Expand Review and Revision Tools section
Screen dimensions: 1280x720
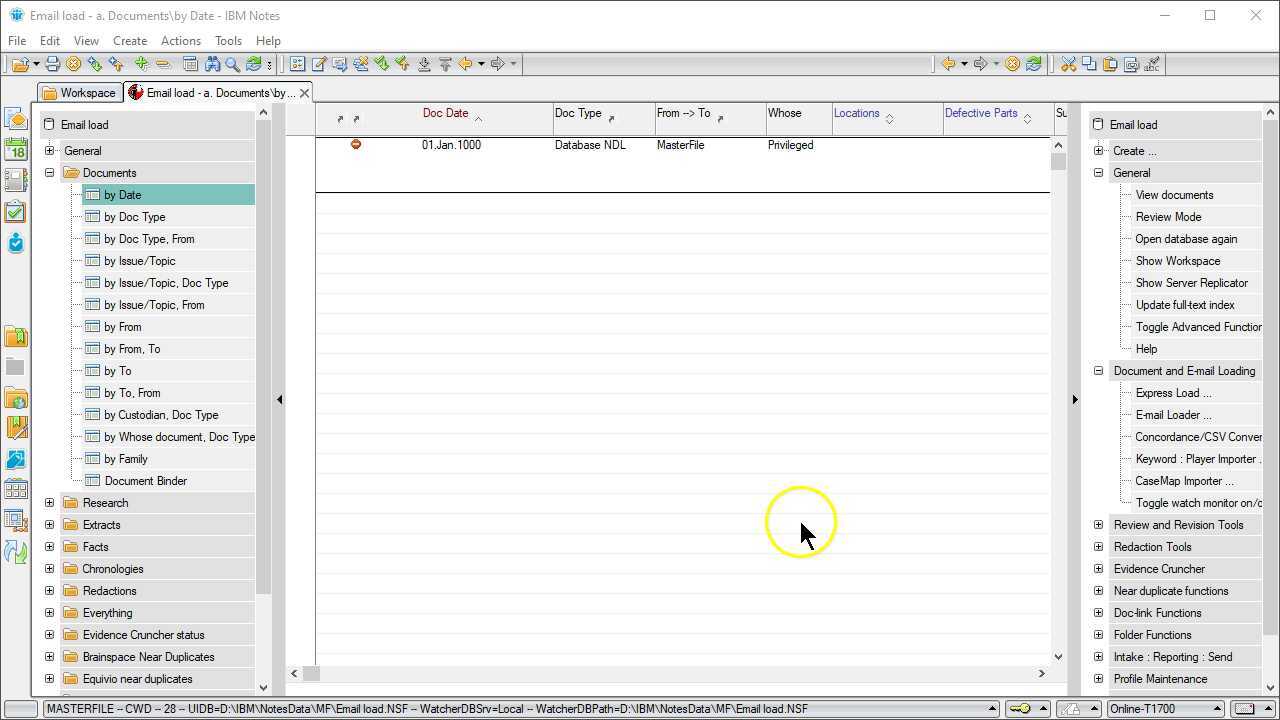pos(1098,525)
